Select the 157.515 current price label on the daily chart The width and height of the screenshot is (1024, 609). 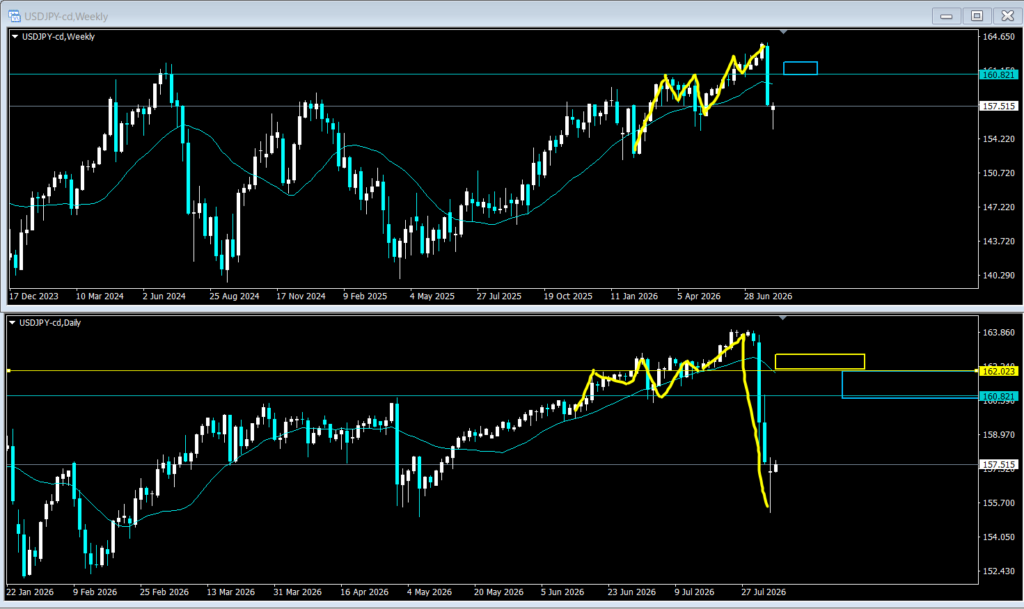pos(999,464)
